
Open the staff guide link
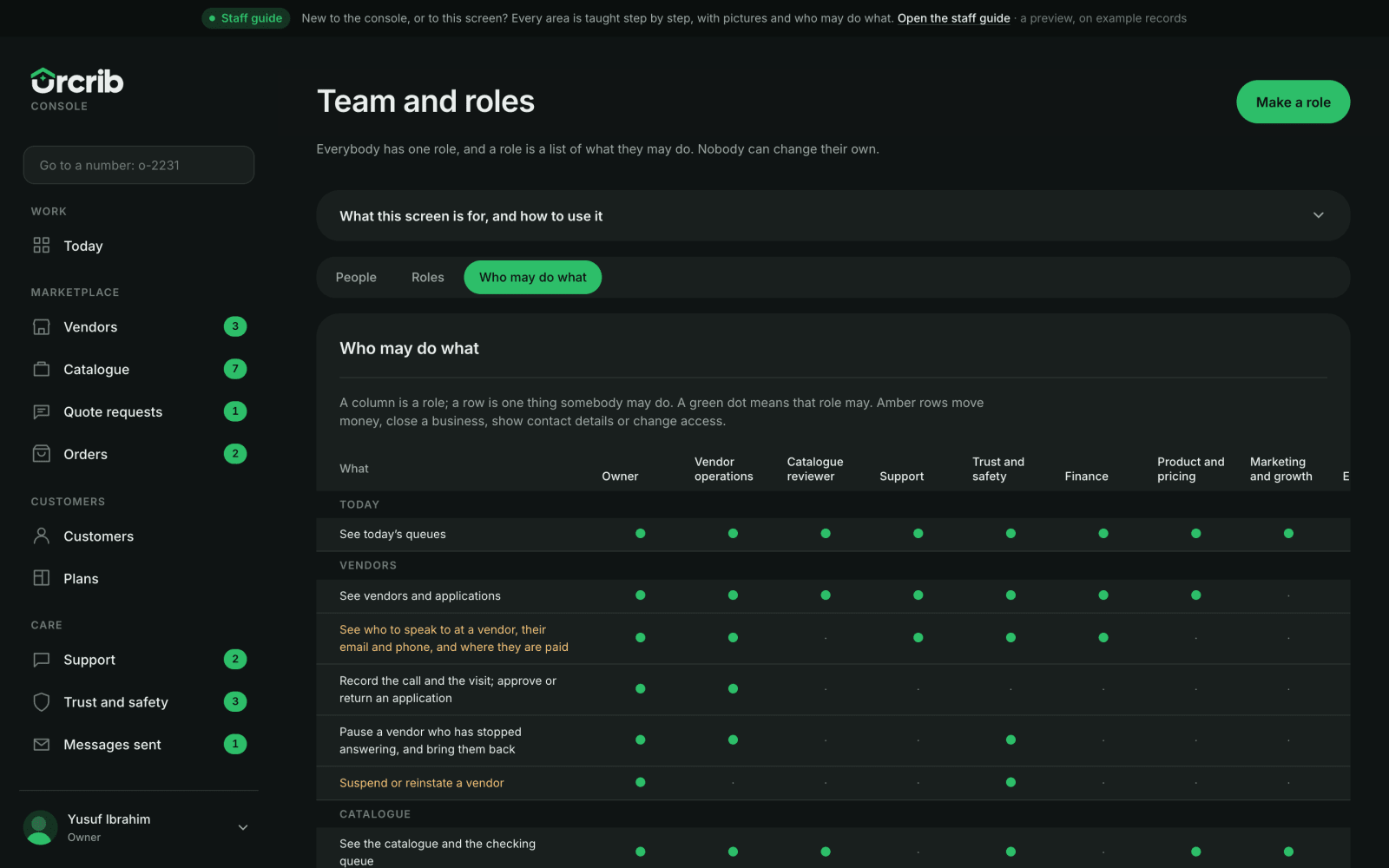[953, 18]
